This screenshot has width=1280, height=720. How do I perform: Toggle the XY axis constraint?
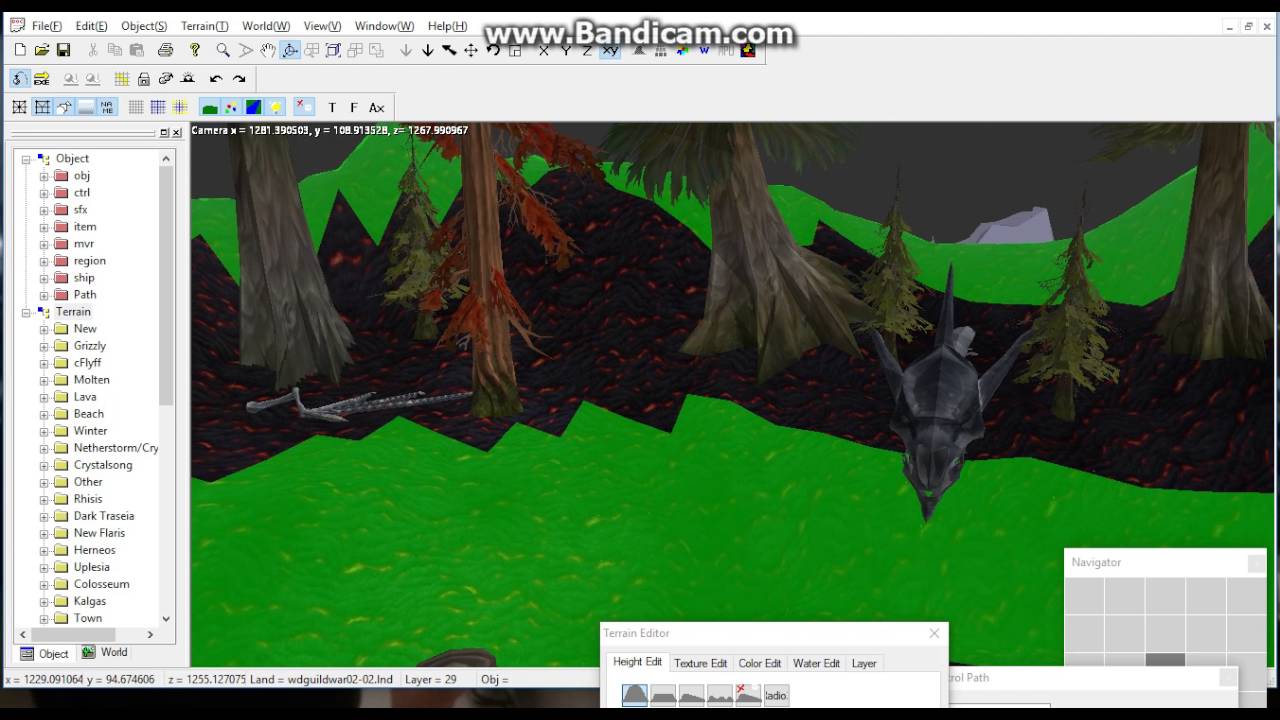point(609,50)
